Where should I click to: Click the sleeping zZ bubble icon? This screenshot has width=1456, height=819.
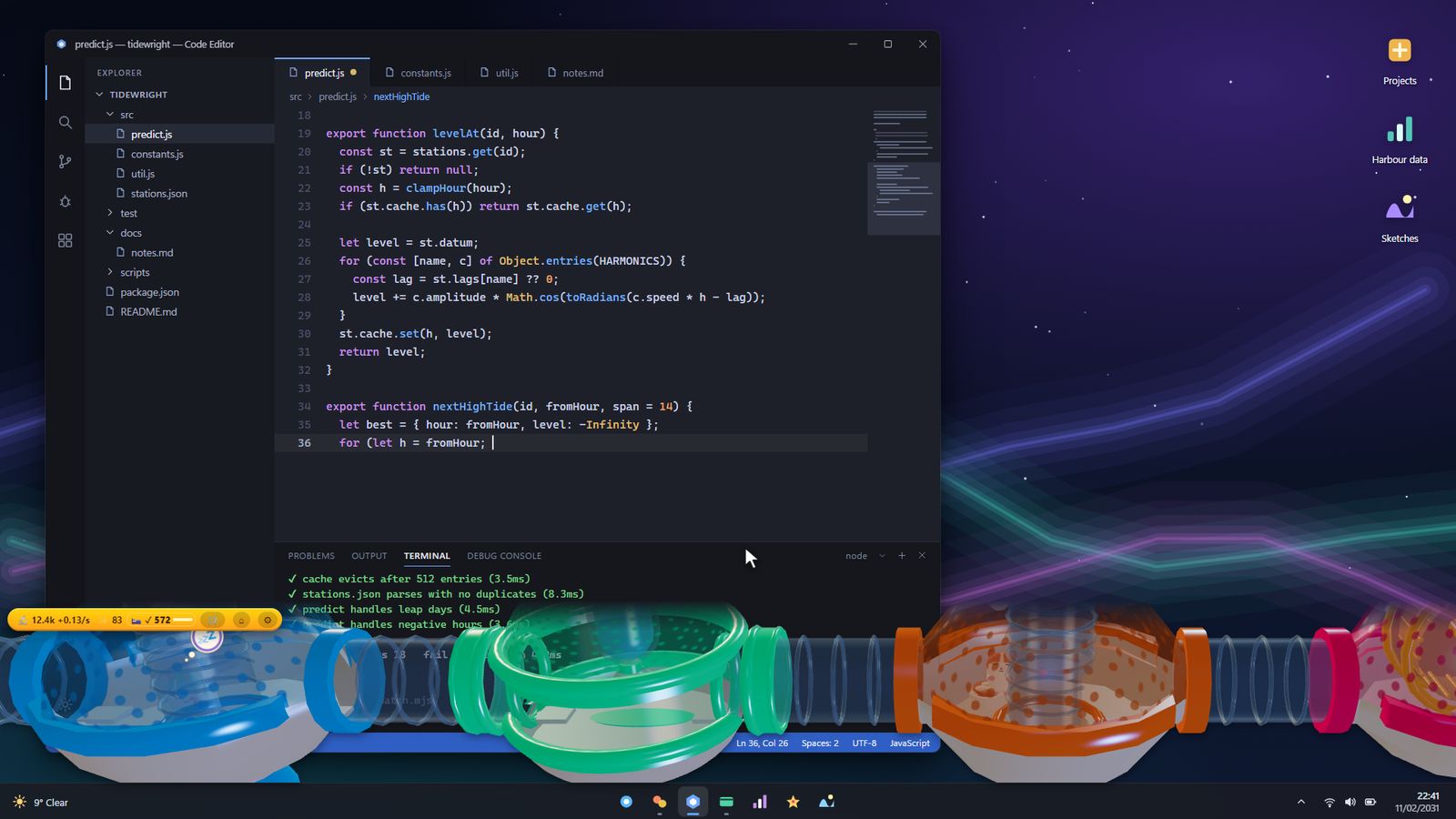tap(207, 638)
